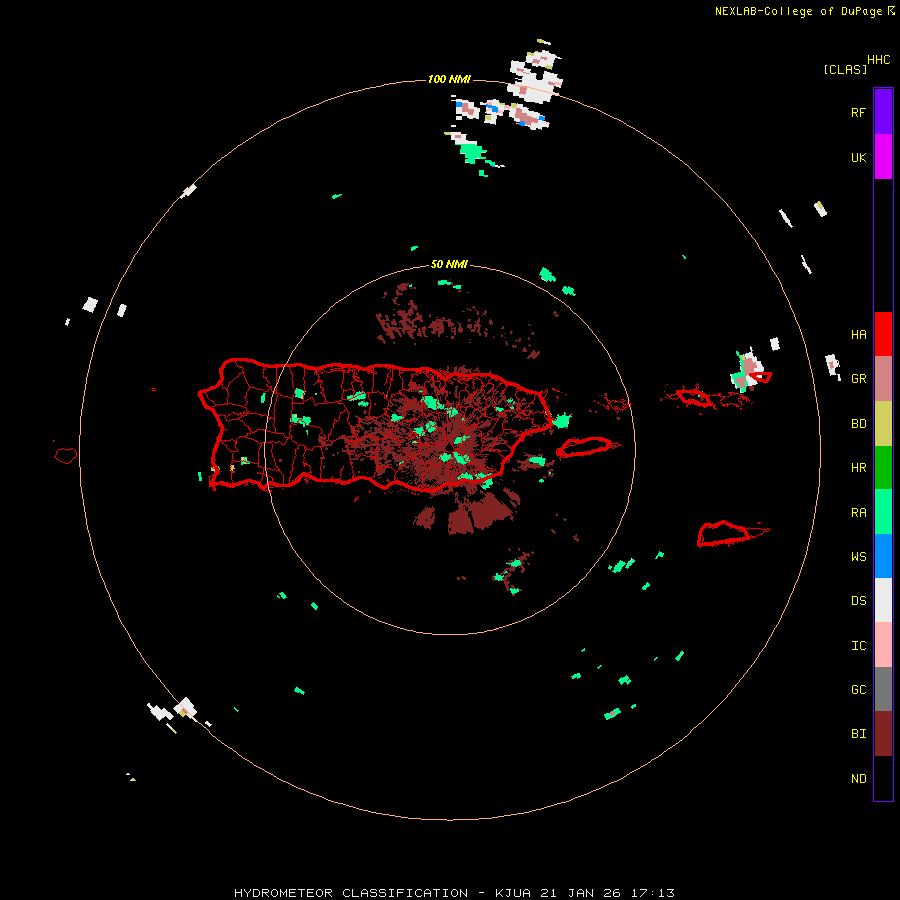Pick the HR dark green legend swatch
Image resolution: width=900 pixels, height=900 pixels.
coord(883,467)
